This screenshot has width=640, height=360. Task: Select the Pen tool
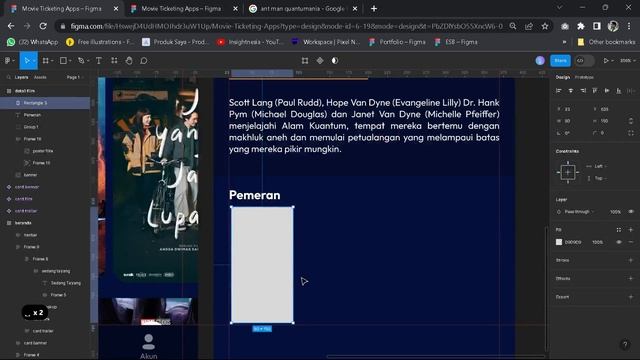[81, 61]
